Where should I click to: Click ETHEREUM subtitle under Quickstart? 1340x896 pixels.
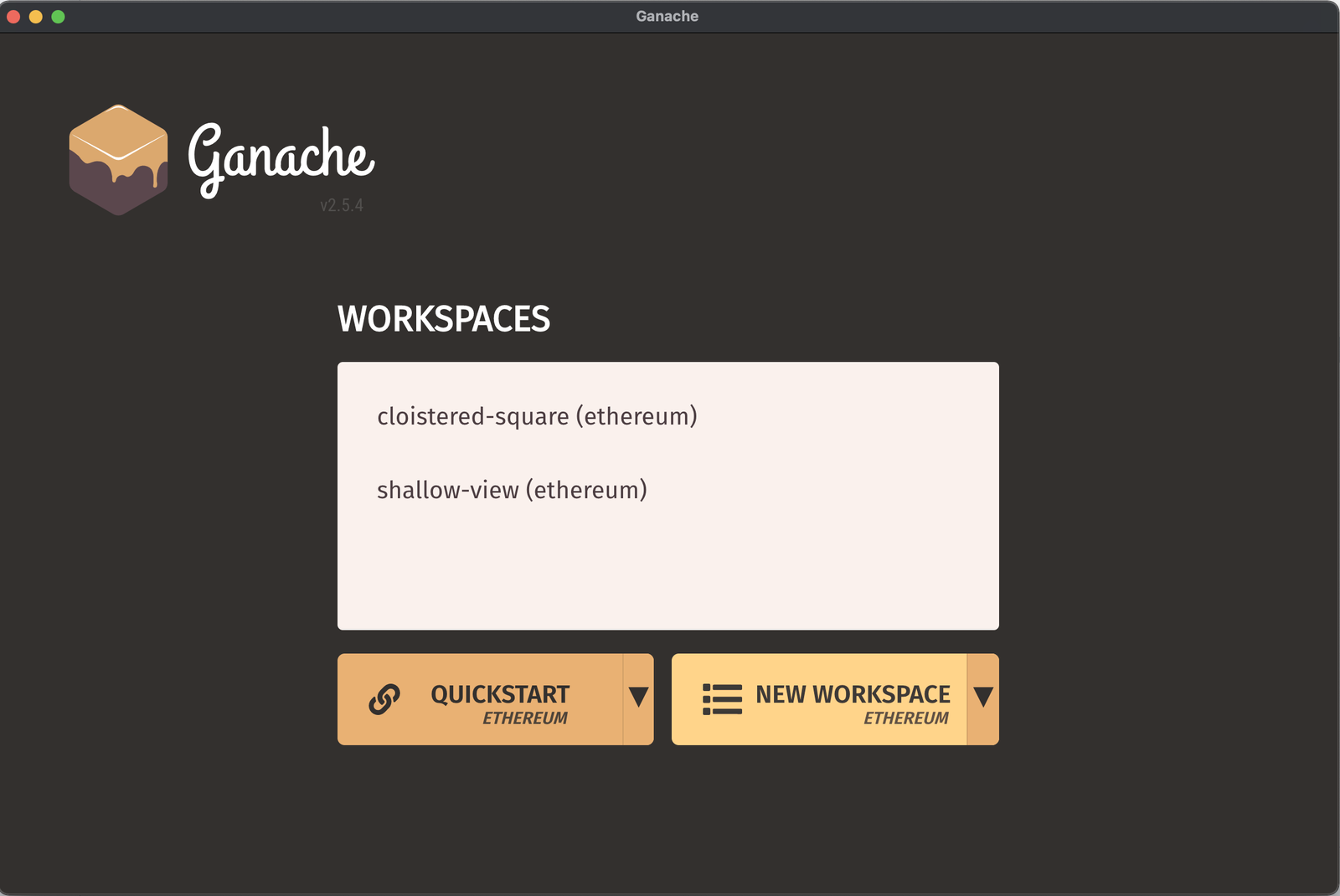pyautogui.click(x=525, y=718)
